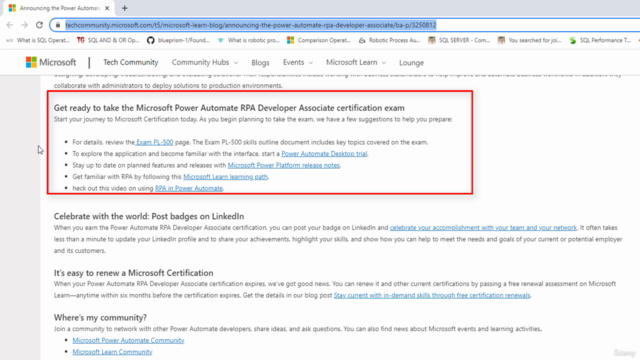
Task: Open the Exam PL-500 link
Action: (x=154, y=142)
